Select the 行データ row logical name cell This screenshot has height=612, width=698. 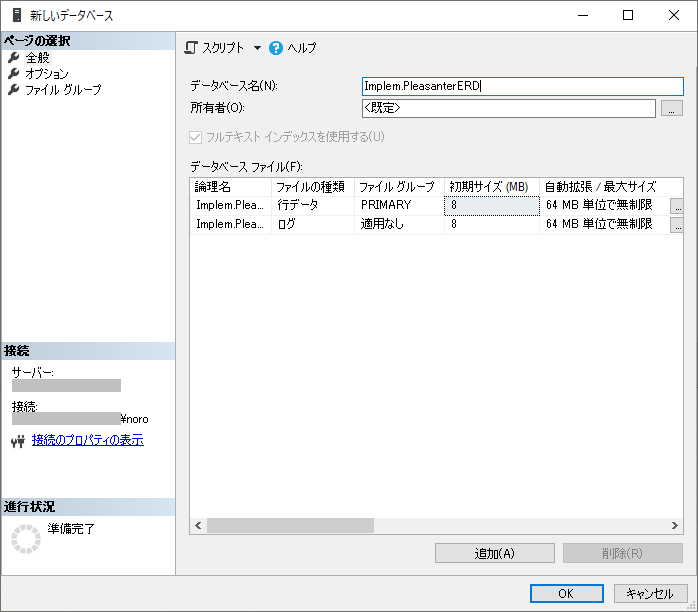(x=231, y=205)
